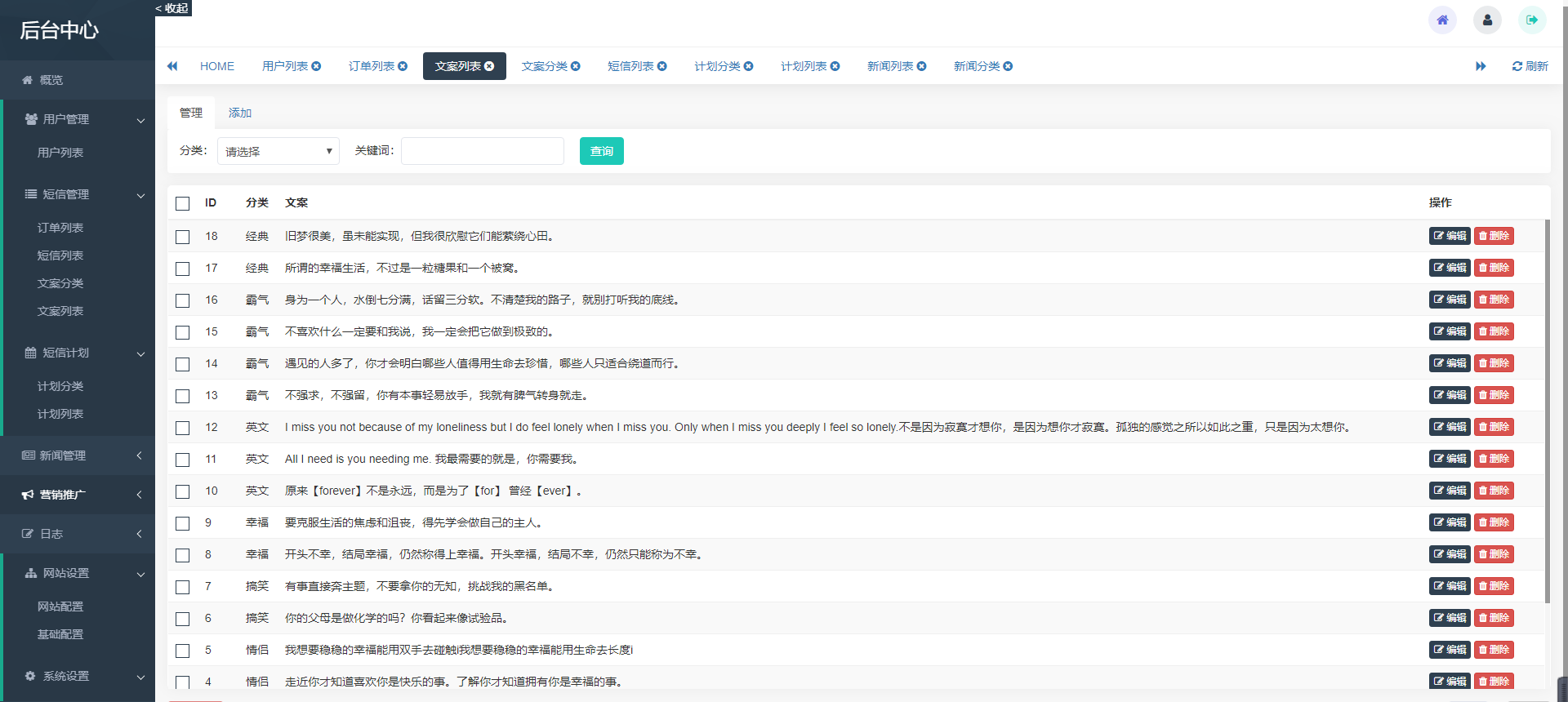Open the user profile icon
The height and width of the screenshot is (702, 1568).
[1487, 20]
